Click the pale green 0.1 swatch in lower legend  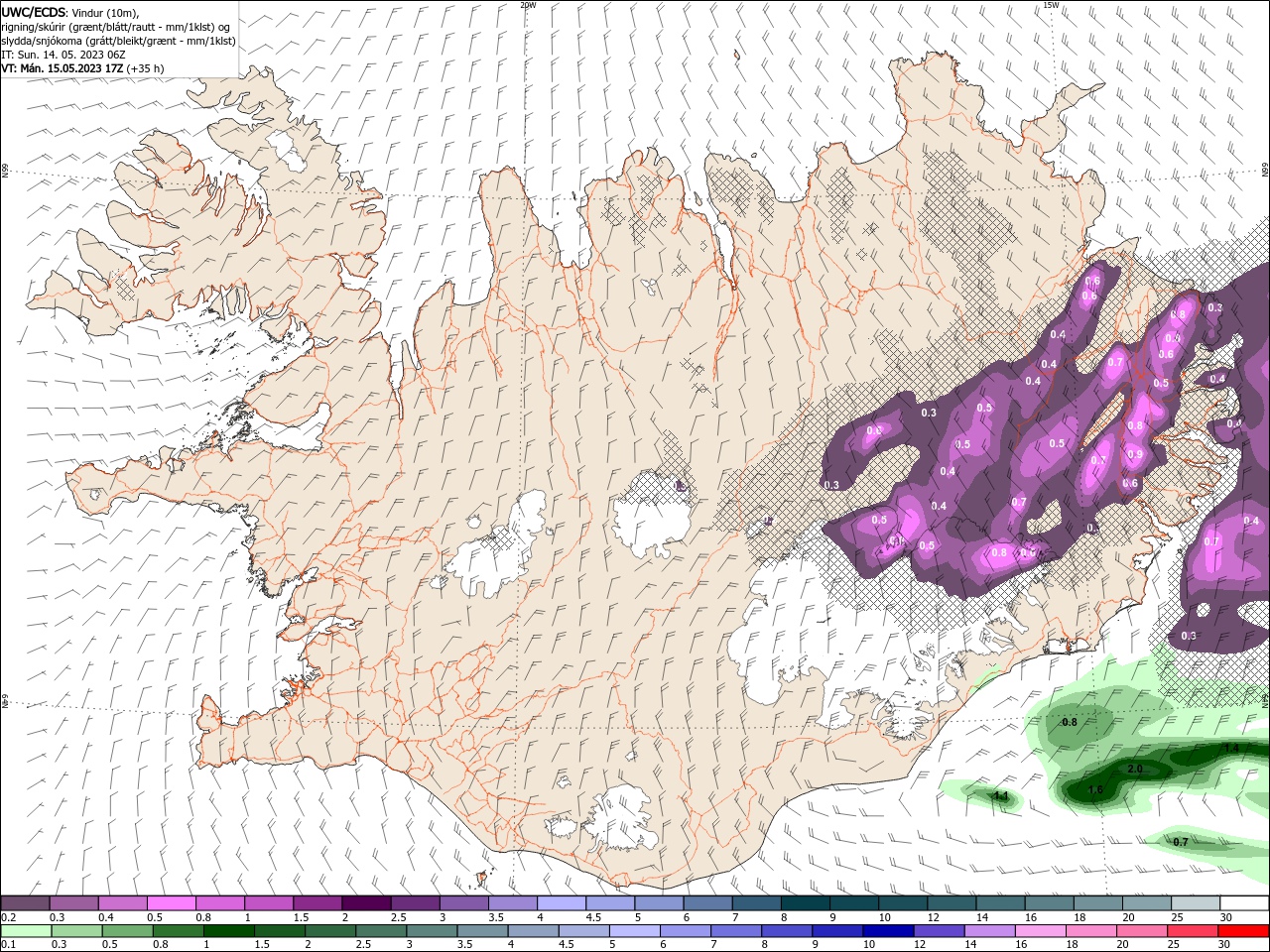pyautogui.click(x=26, y=931)
